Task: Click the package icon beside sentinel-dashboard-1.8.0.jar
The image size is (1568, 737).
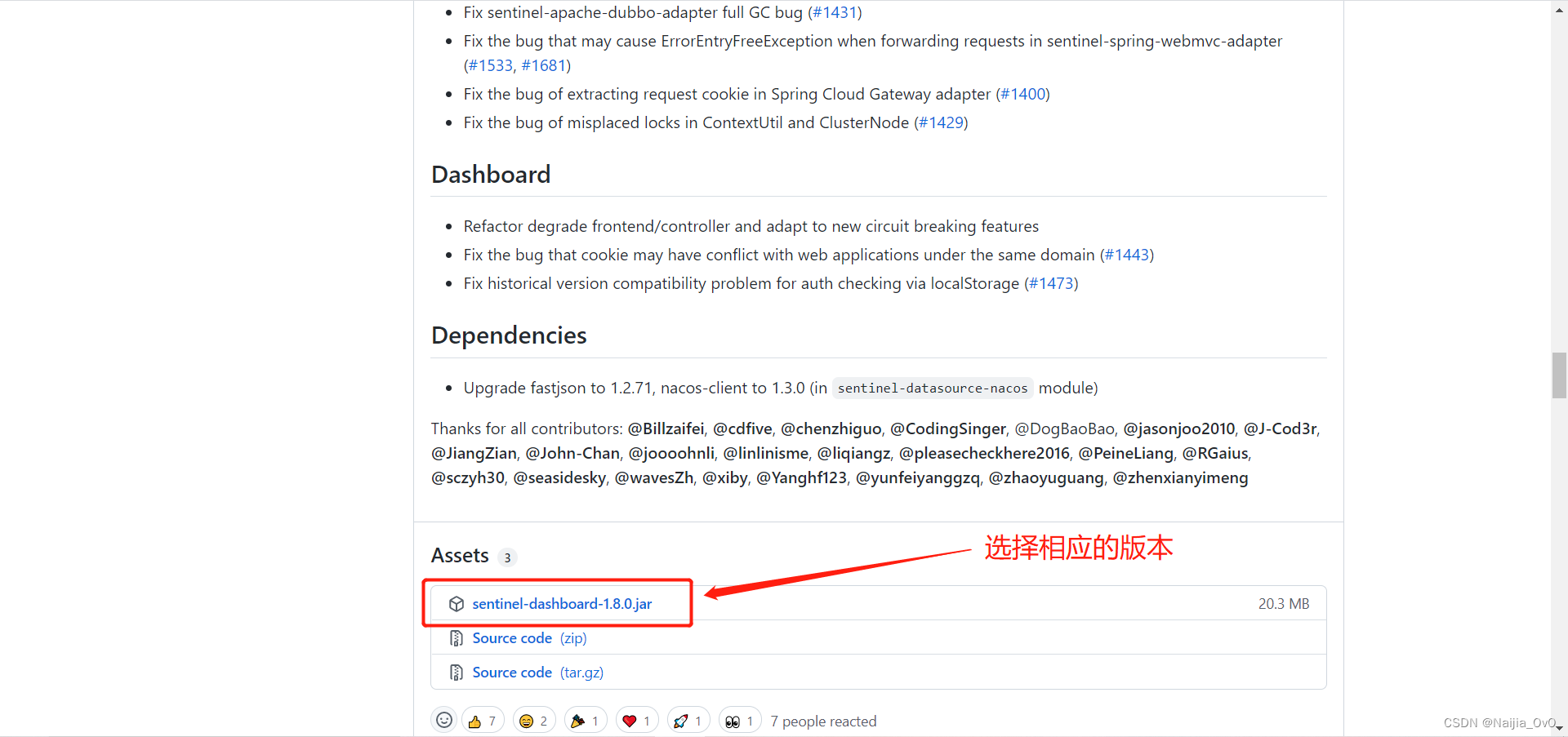Action: (457, 604)
